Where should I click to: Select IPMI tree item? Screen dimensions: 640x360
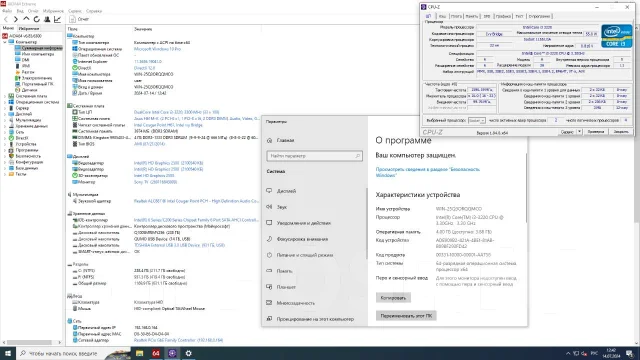[x=26, y=66]
